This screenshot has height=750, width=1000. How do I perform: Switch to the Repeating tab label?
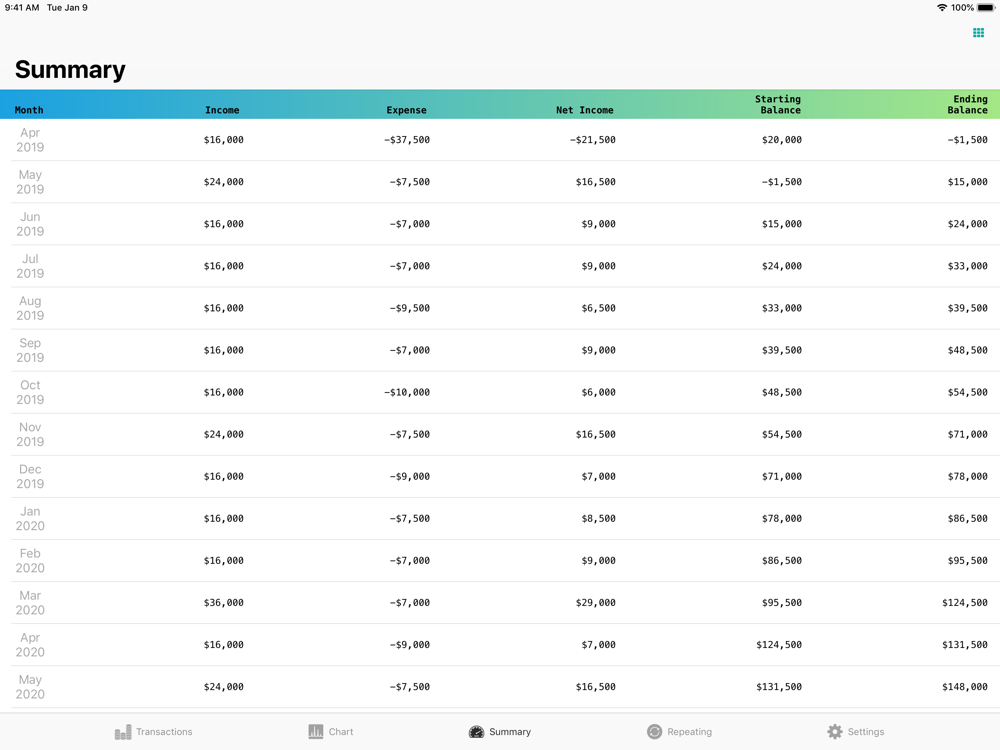(689, 732)
